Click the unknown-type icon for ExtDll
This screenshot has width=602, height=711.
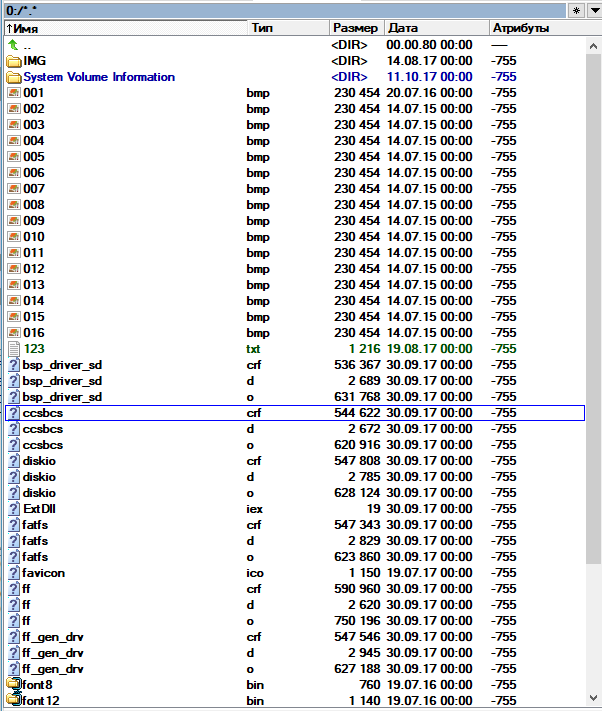coord(14,509)
